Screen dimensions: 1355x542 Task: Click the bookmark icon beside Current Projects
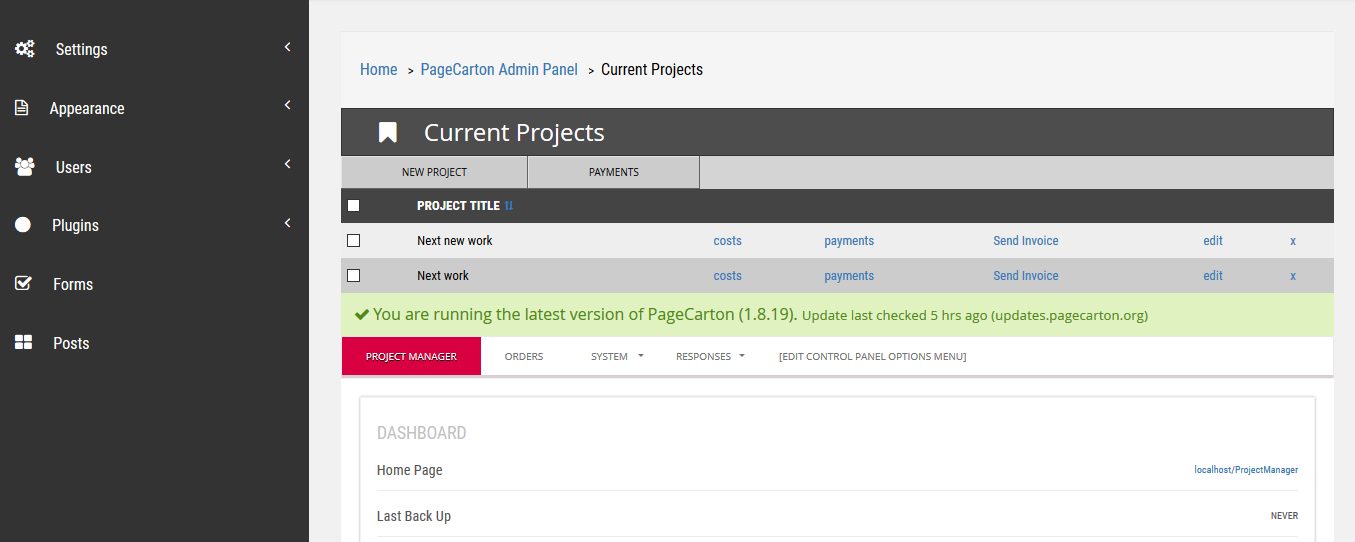pyautogui.click(x=388, y=133)
